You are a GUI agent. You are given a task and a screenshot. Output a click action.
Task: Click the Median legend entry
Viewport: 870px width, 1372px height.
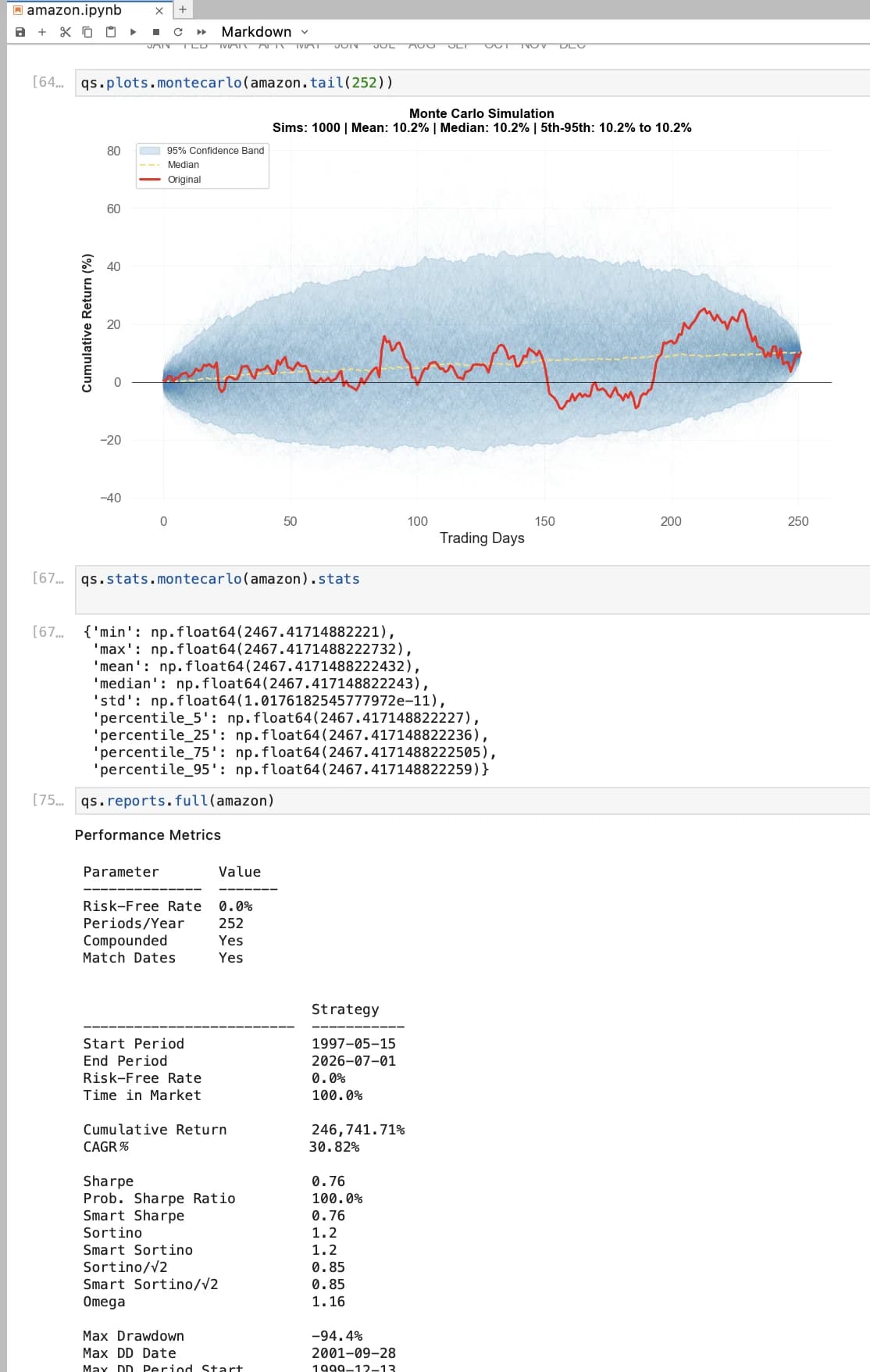[x=183, y=165]
